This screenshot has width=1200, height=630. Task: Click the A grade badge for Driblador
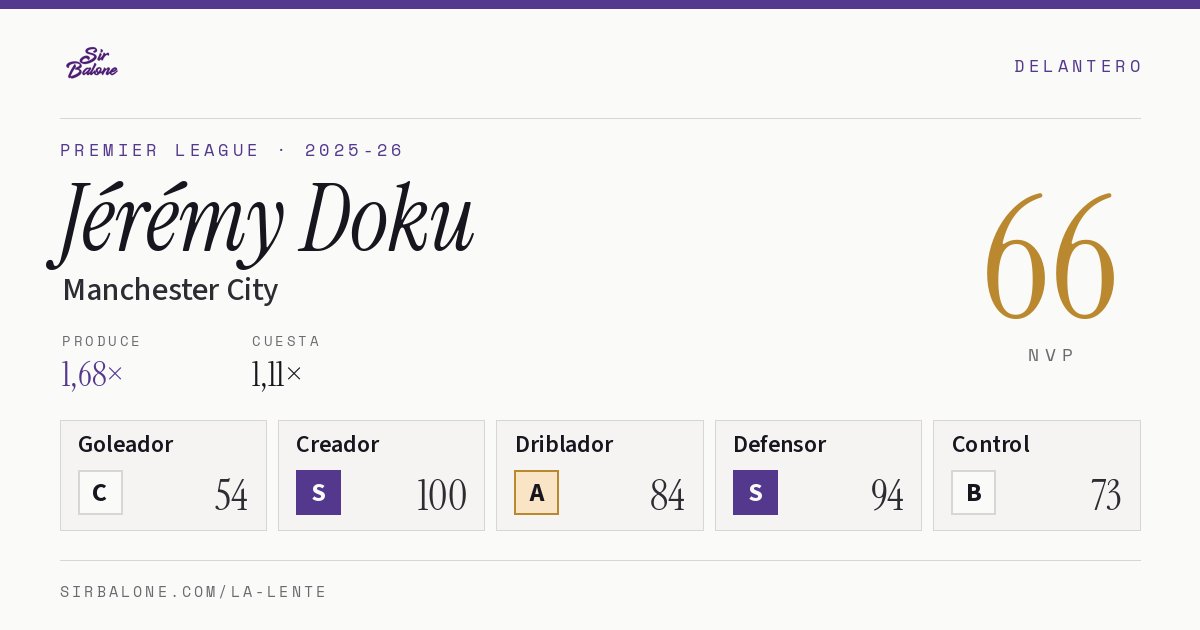pos(536,493)
